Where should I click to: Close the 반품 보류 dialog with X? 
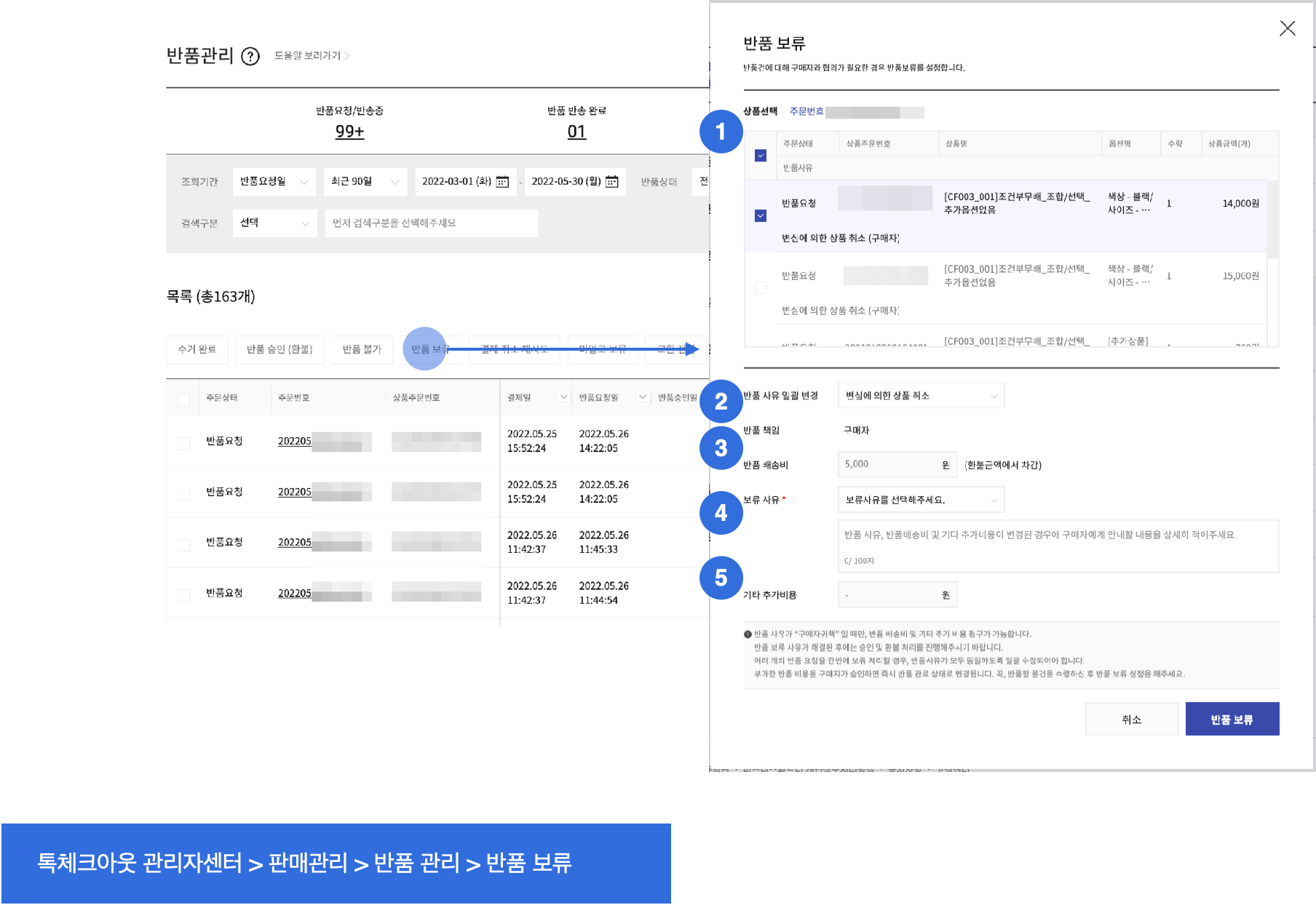point(1287,28)
